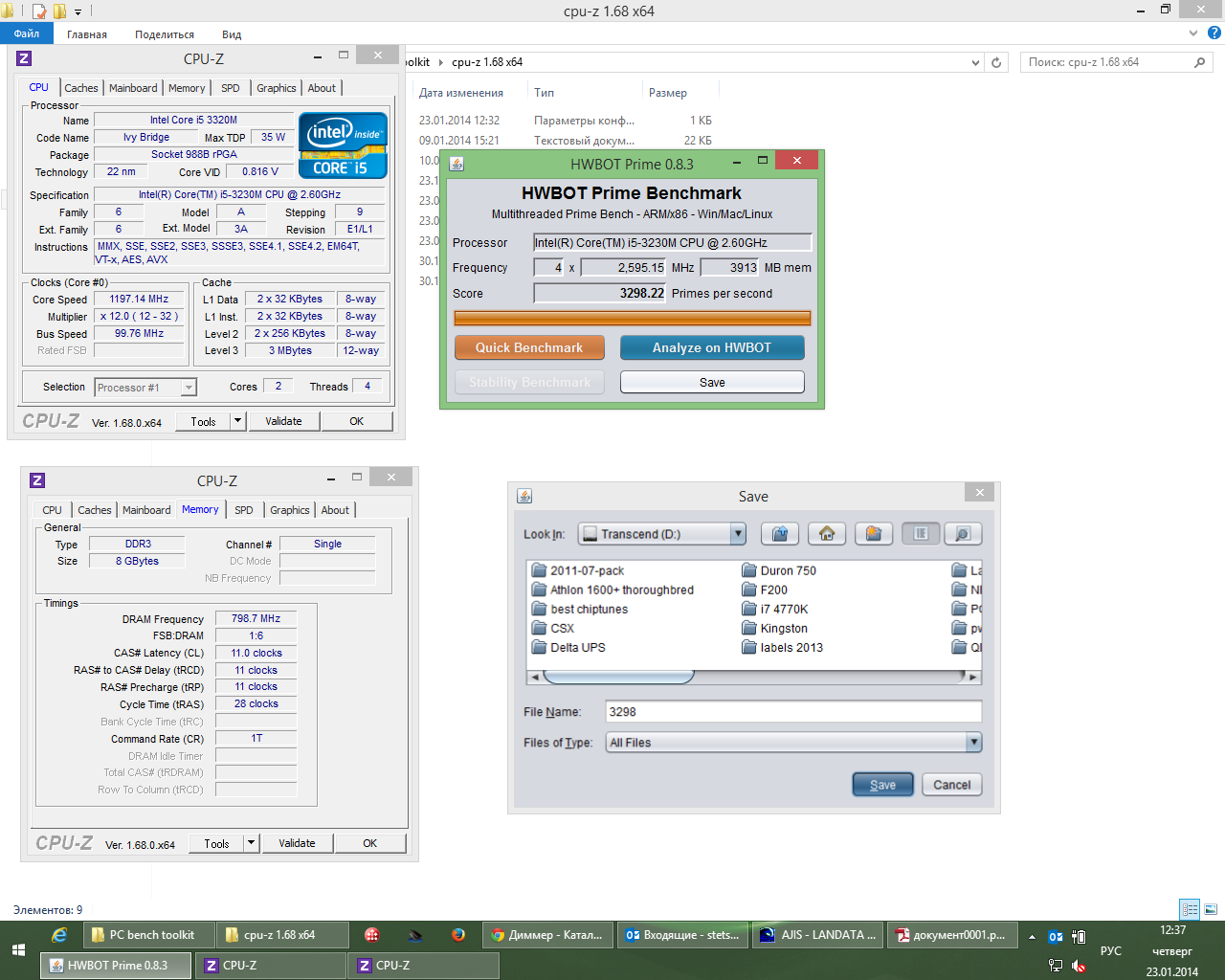This screenshot has height=980, width=1225.
Task: Click the Explorer help question mark icon
Action: pyautogui.click(x=1214, y=33)
